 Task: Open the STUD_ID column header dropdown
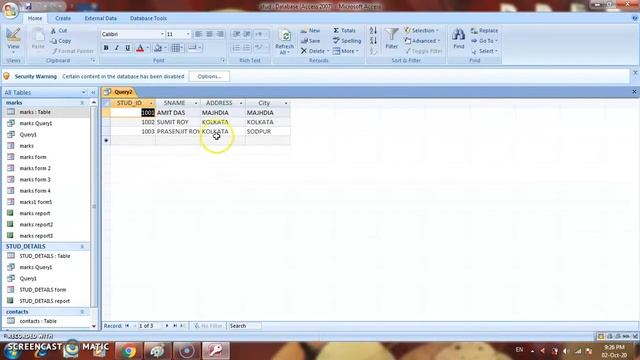(x=151, y=103)
